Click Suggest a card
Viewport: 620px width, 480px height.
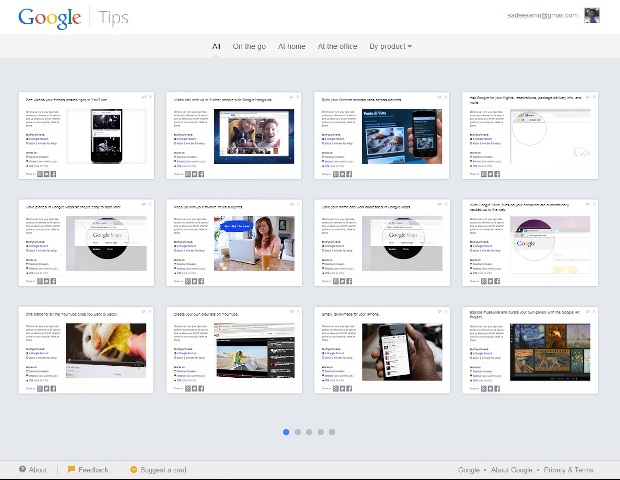(x=158, y=469)
